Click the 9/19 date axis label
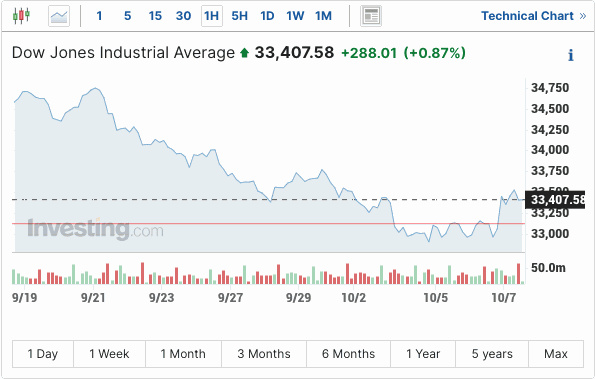The height and width of the screenshot is (379, 595). [x=25, y=297]
